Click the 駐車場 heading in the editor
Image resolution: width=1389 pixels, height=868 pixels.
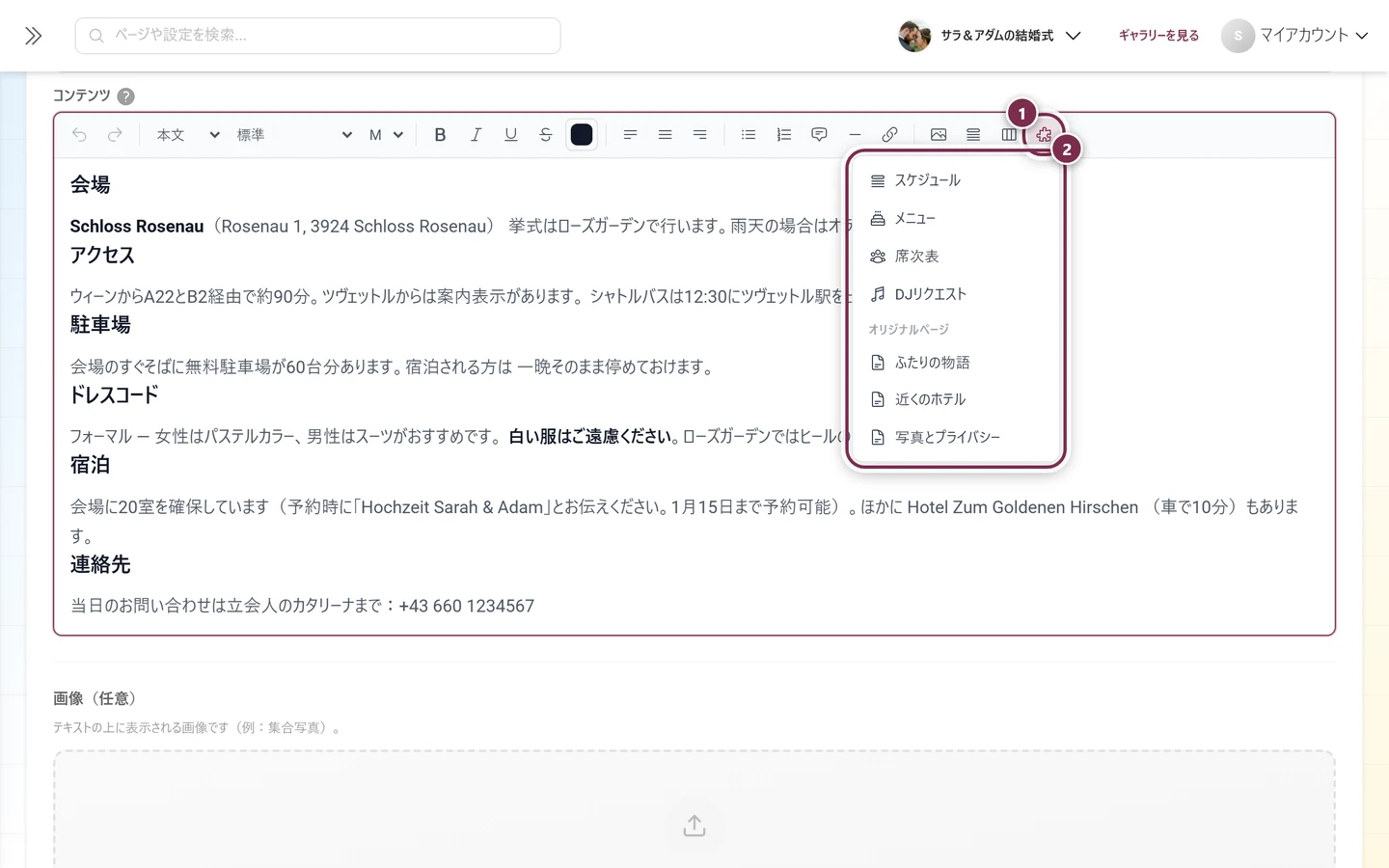(x=100, y=325)
